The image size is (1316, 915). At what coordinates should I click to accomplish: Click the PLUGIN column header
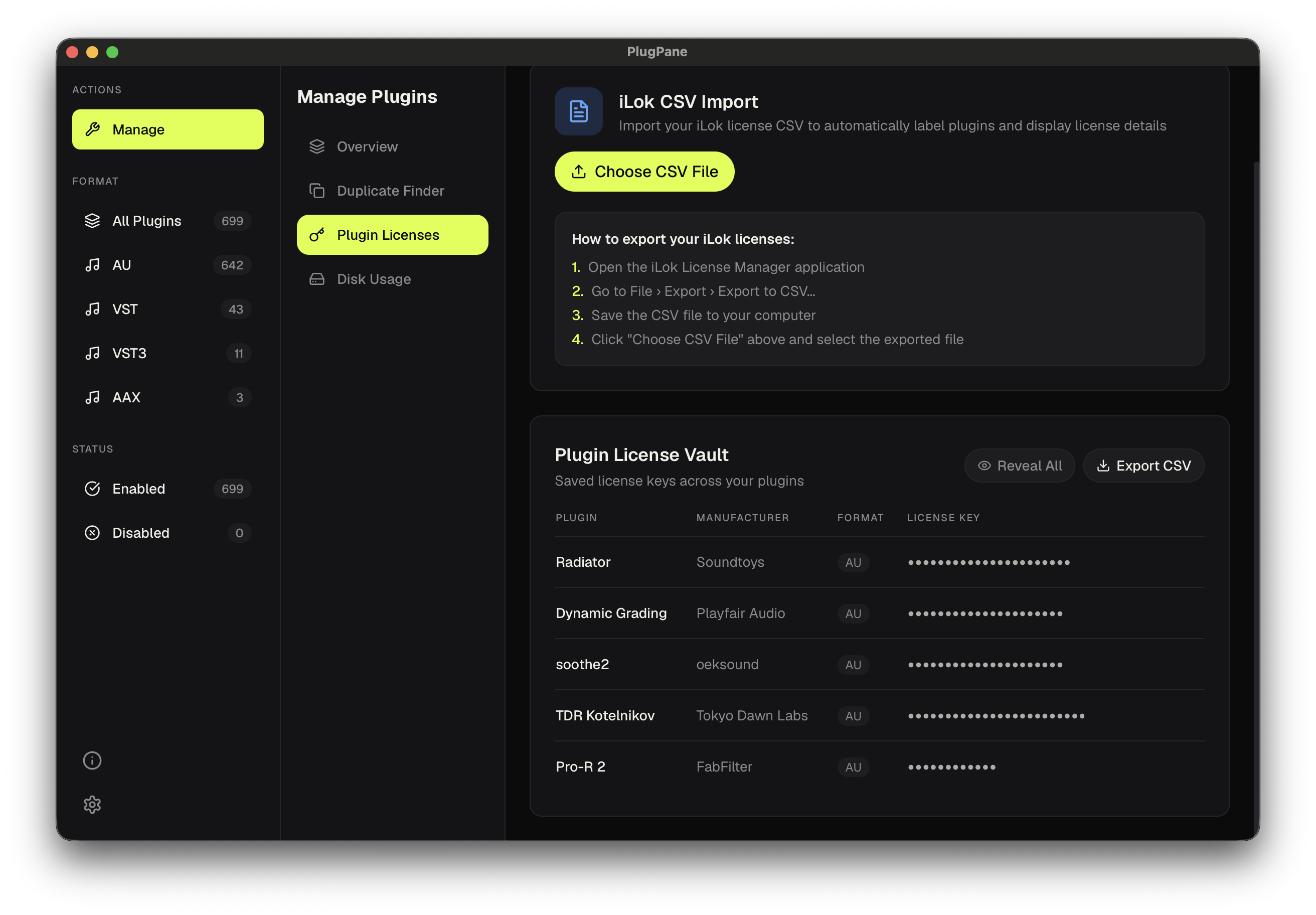point(576,518)
